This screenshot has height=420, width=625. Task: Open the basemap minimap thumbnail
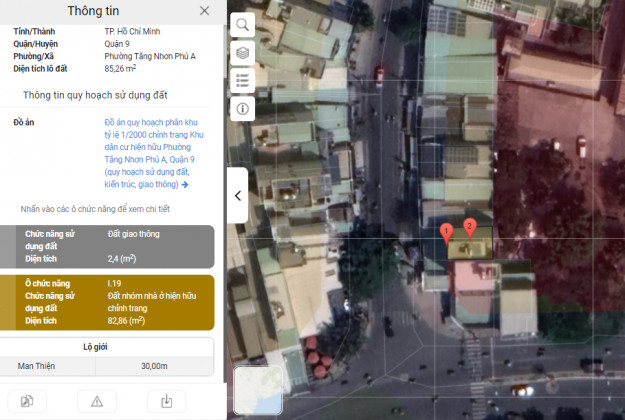(x=258, y=391)
